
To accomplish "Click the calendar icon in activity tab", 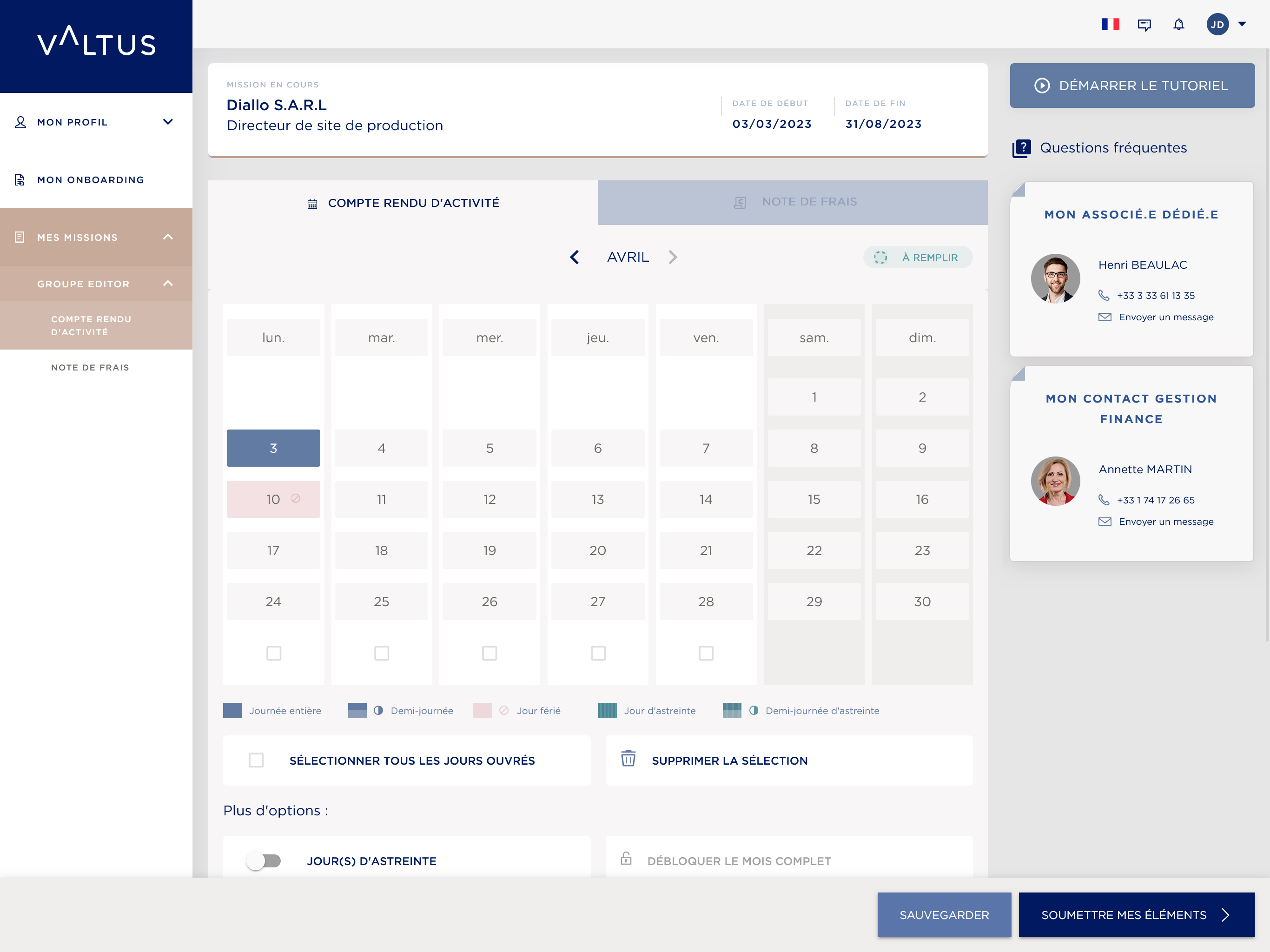I will pyautogui.click(x=312, y=204).
